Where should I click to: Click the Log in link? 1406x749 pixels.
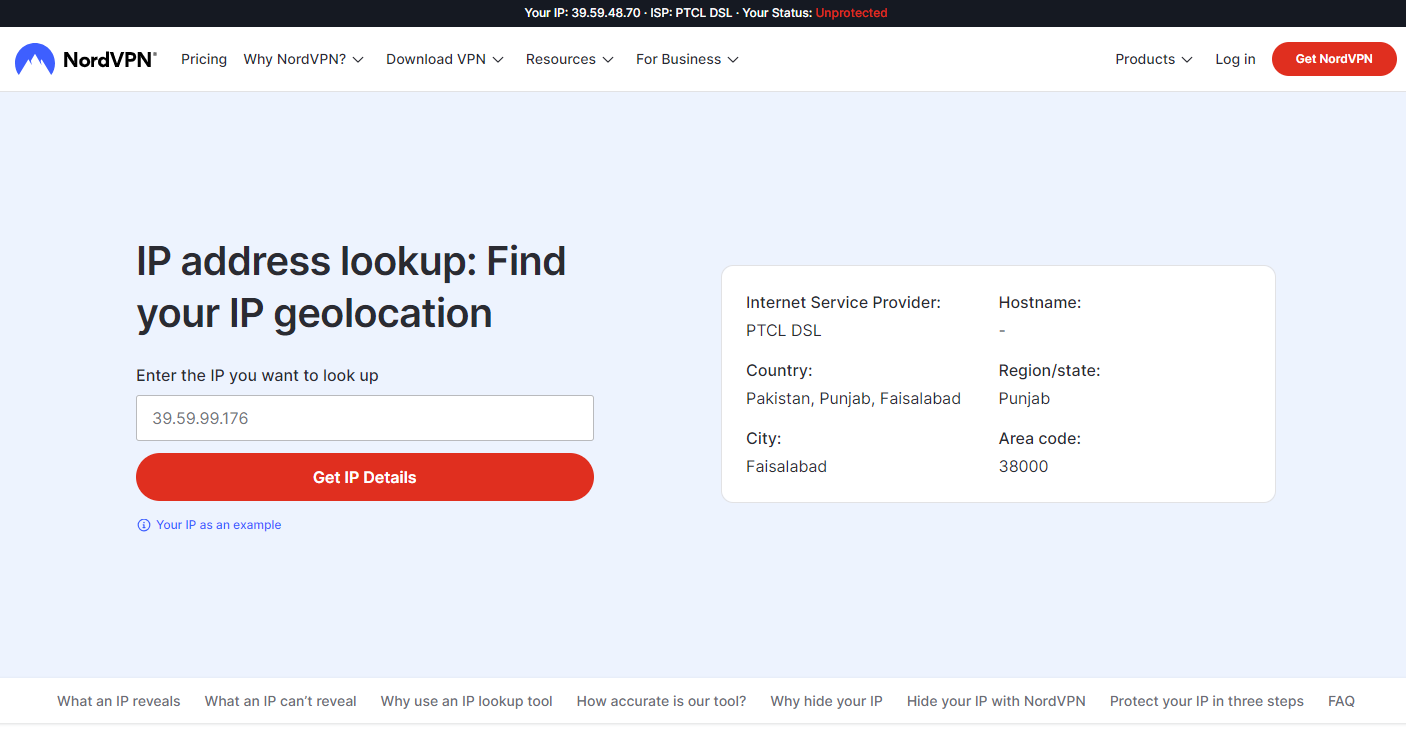point(1235,59)
